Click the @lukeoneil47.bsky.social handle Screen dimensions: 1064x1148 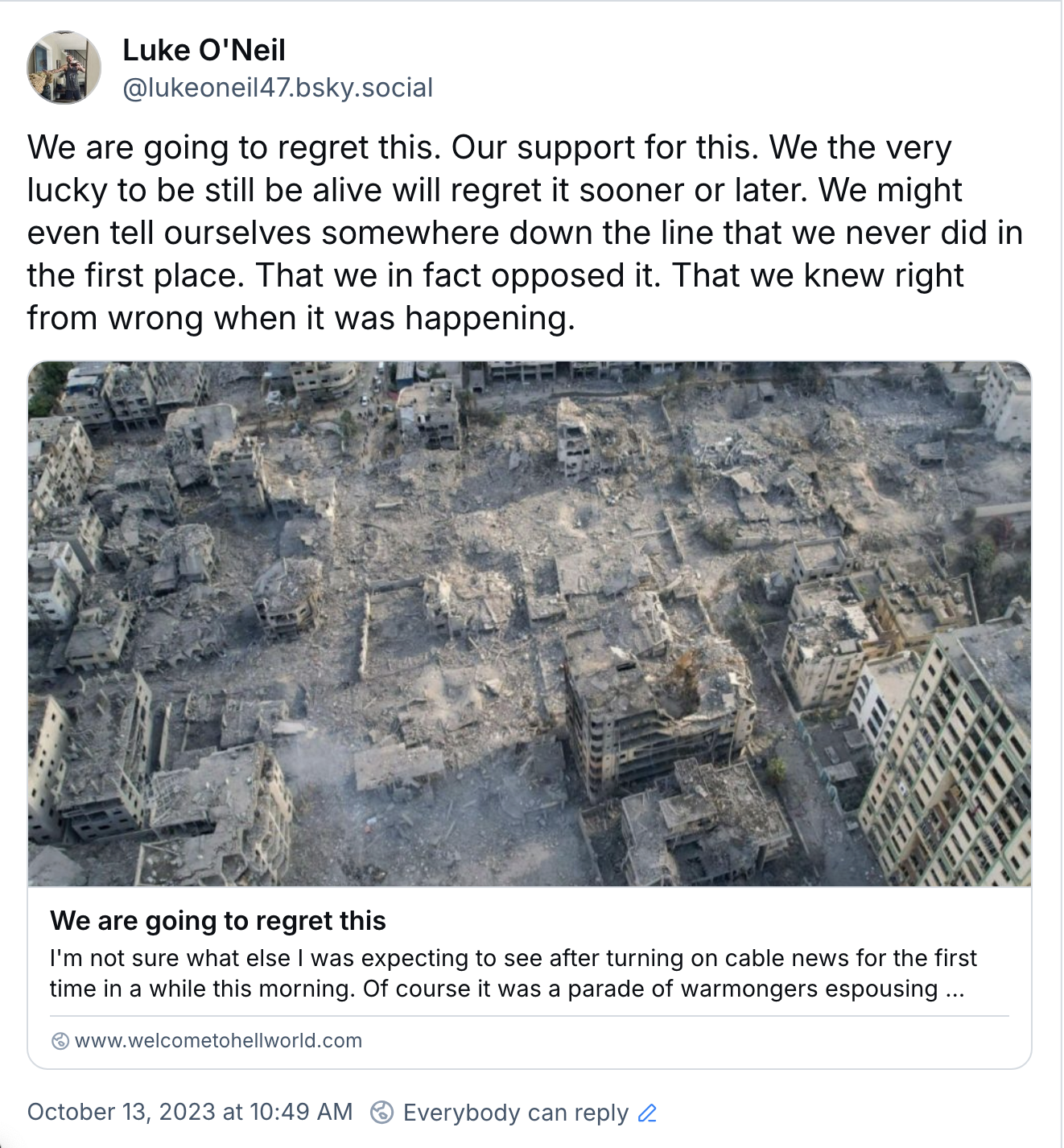(278, 88)
